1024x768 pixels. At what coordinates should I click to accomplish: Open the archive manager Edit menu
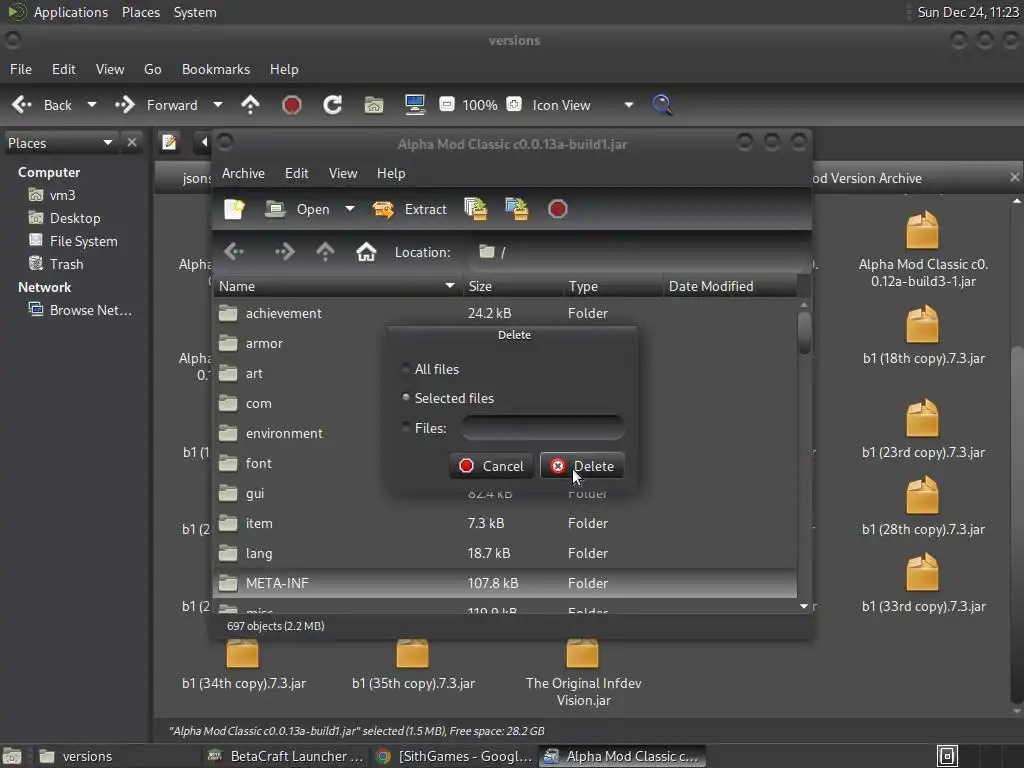296,173
